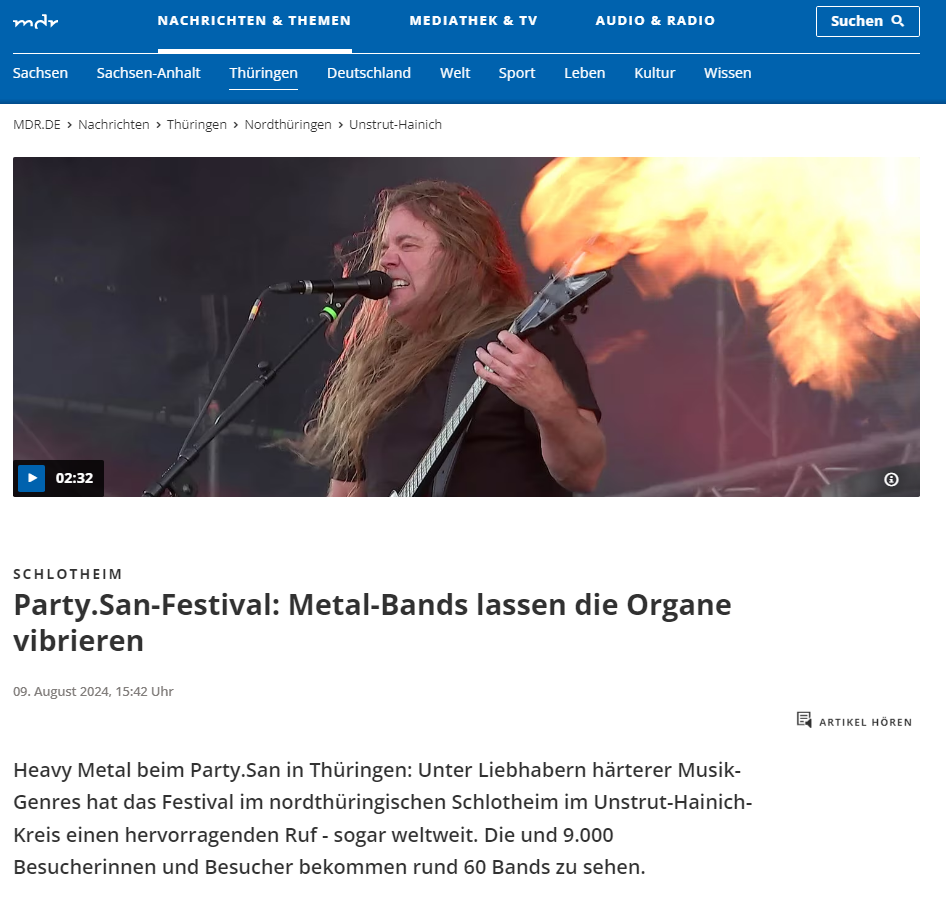Image resolution: width=946 pixels, height=898 pixels.
Task: Click the magnifying glass search icon
Action: [x=898, y=21]
